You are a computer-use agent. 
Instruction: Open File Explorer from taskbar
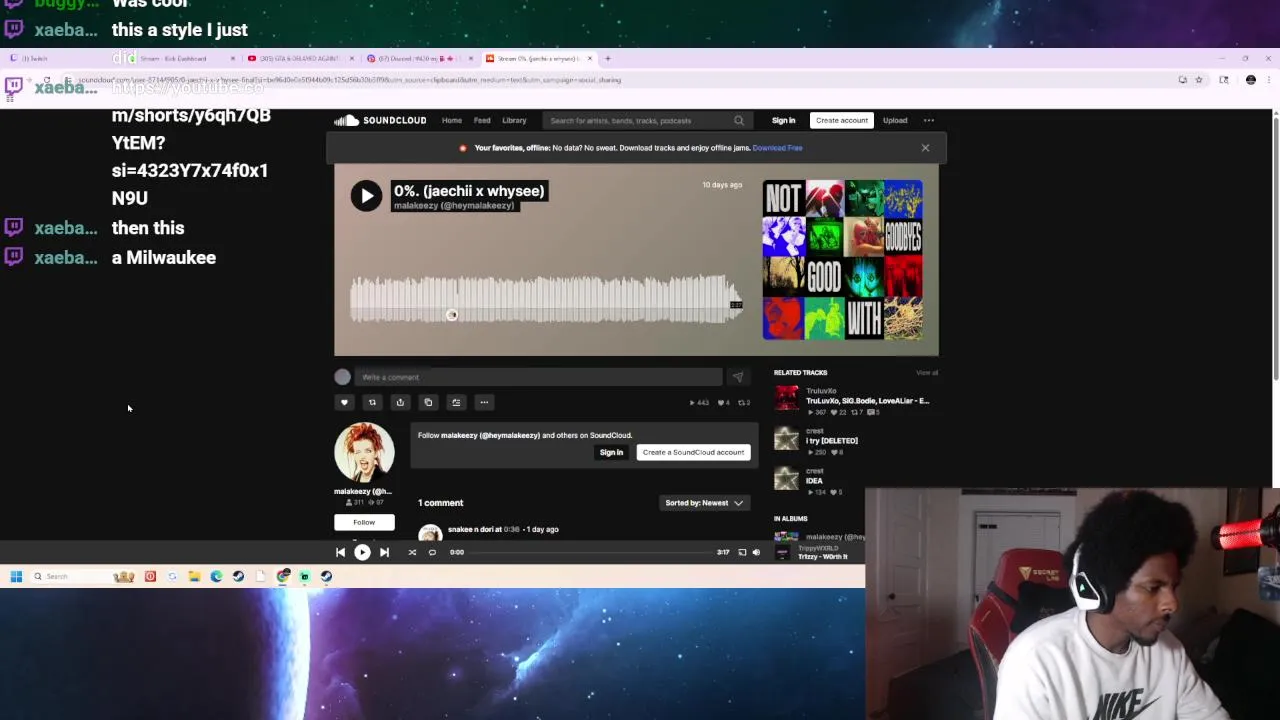(x=194, y=576)
